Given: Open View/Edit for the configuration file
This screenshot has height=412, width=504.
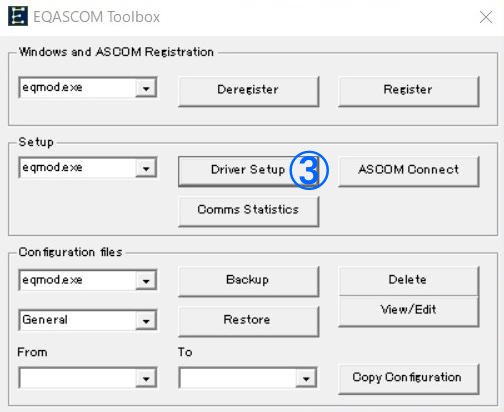Looking at the screenshot, I should (408, 311).
